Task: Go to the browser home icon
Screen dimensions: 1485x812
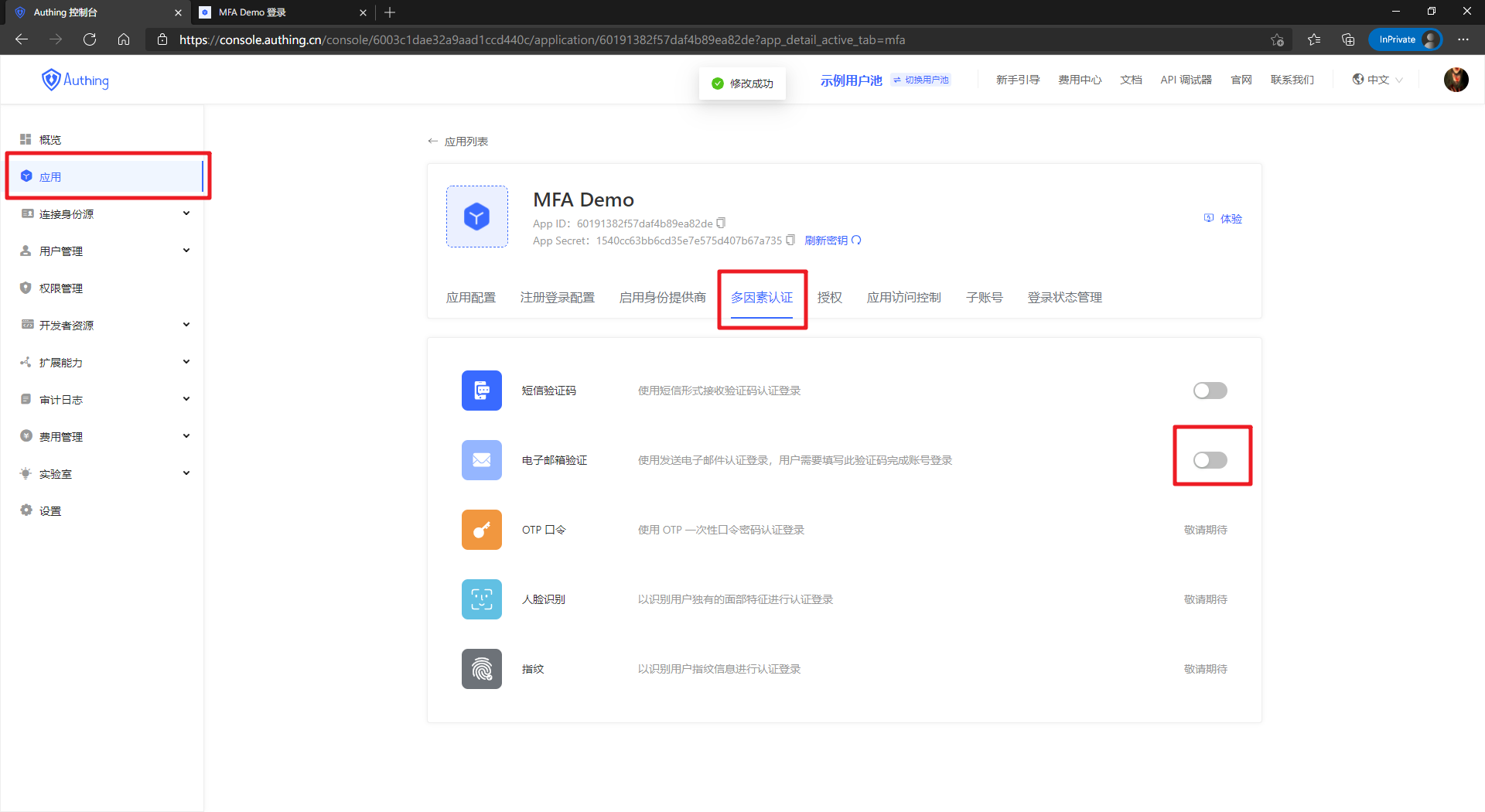Action: pos(124,39)
